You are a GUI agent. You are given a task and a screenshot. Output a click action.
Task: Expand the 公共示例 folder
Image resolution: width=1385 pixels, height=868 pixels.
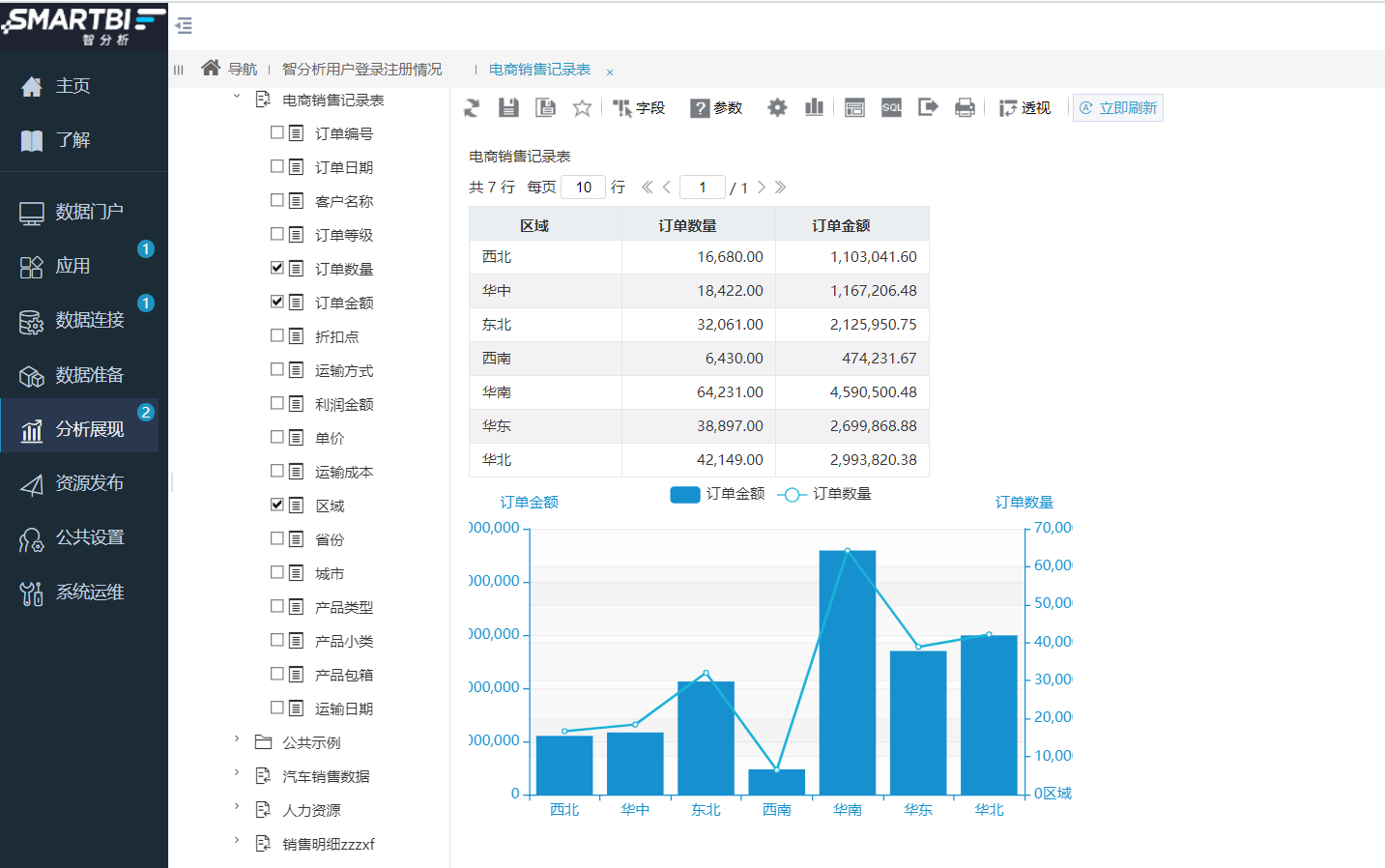tap(237, 739)
